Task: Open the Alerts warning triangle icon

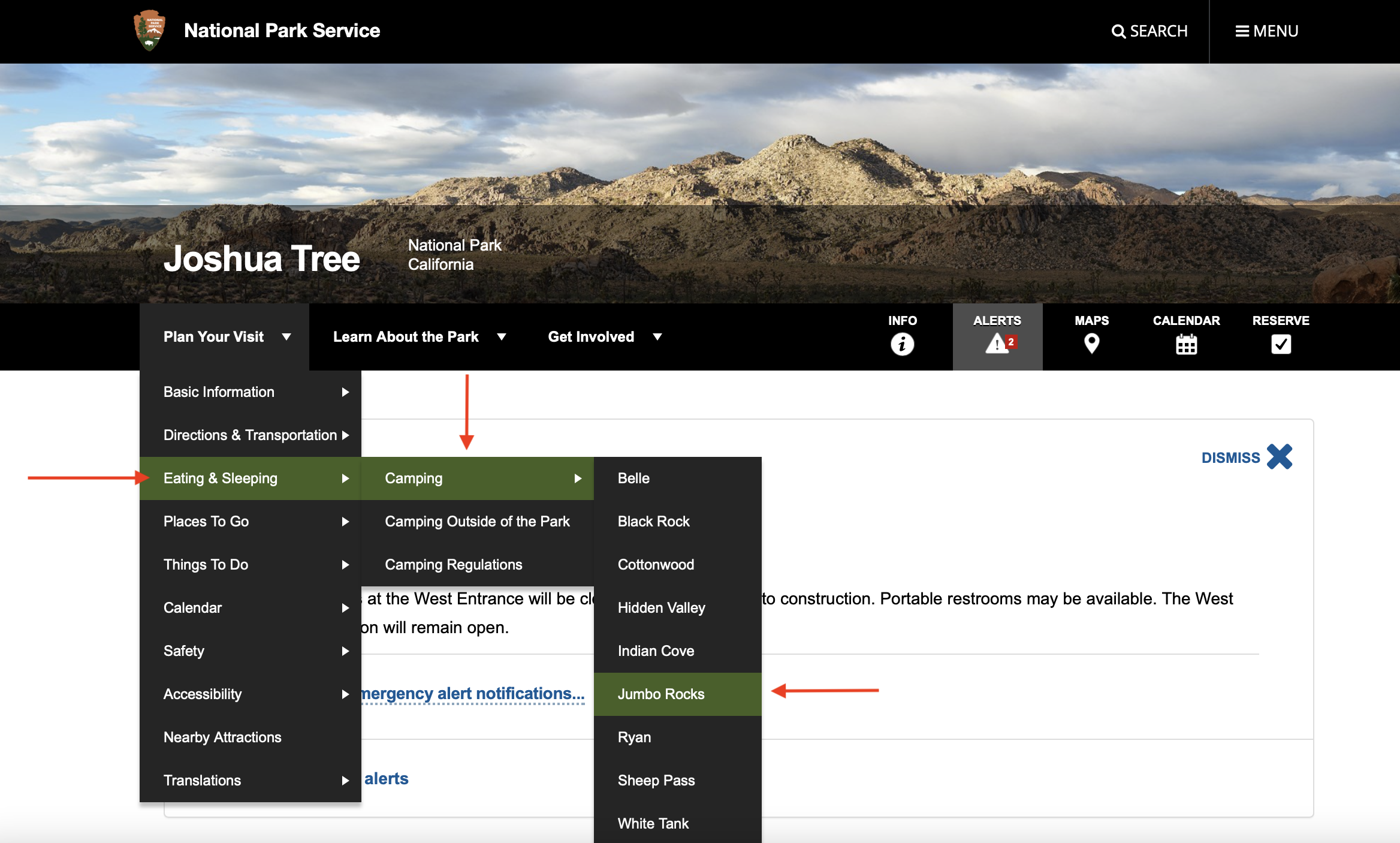Action: tap(997, 344)
